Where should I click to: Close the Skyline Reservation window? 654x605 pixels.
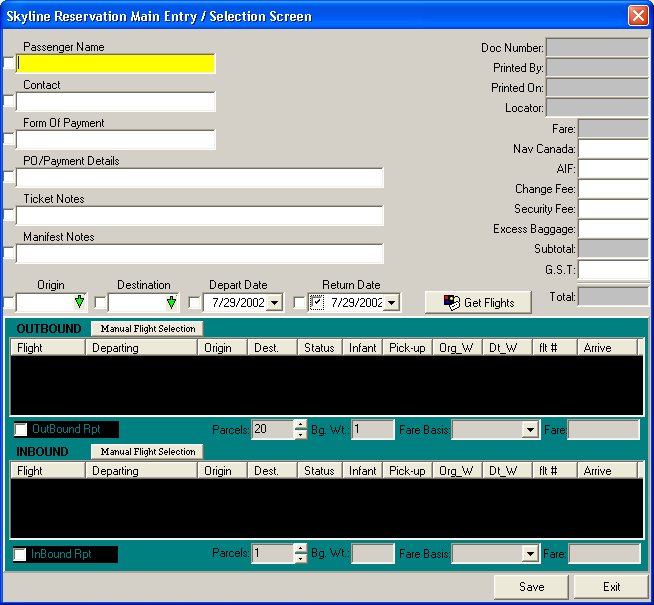click(638, 16)
